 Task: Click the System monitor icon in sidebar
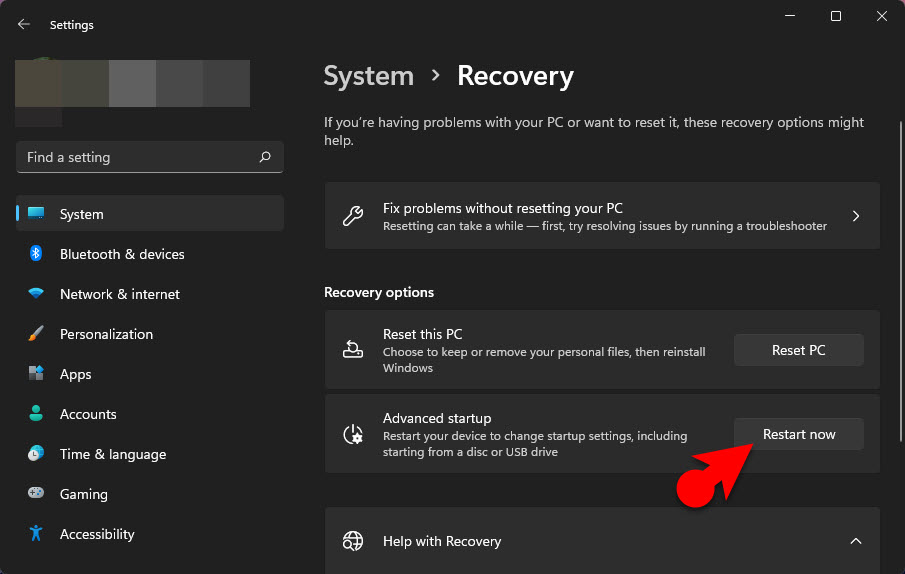click(x=36, y=213)
